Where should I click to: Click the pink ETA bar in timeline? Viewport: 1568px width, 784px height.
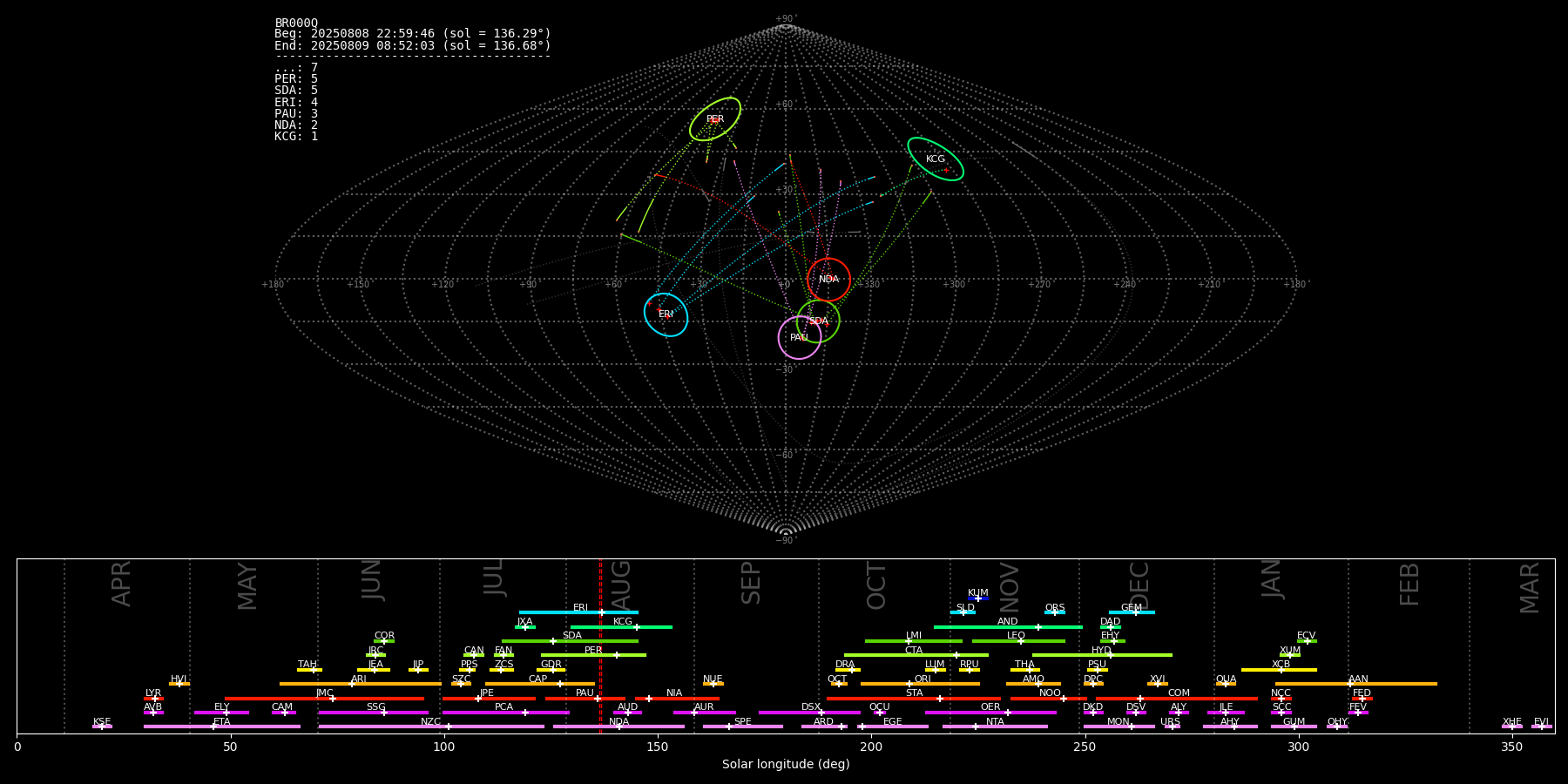(x=222, y=727)
